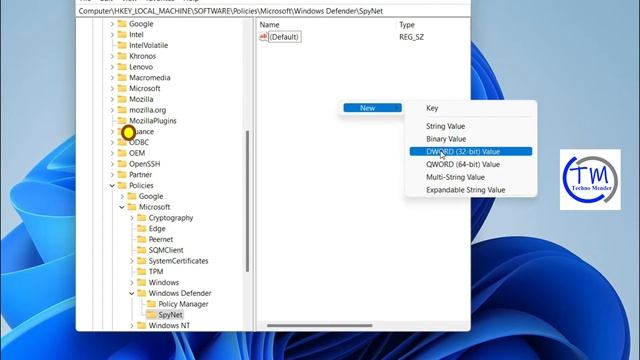Viewport: 640px width, 360px height.
Task: Click the Macromedia folder icon
Action: coord(122,78)
